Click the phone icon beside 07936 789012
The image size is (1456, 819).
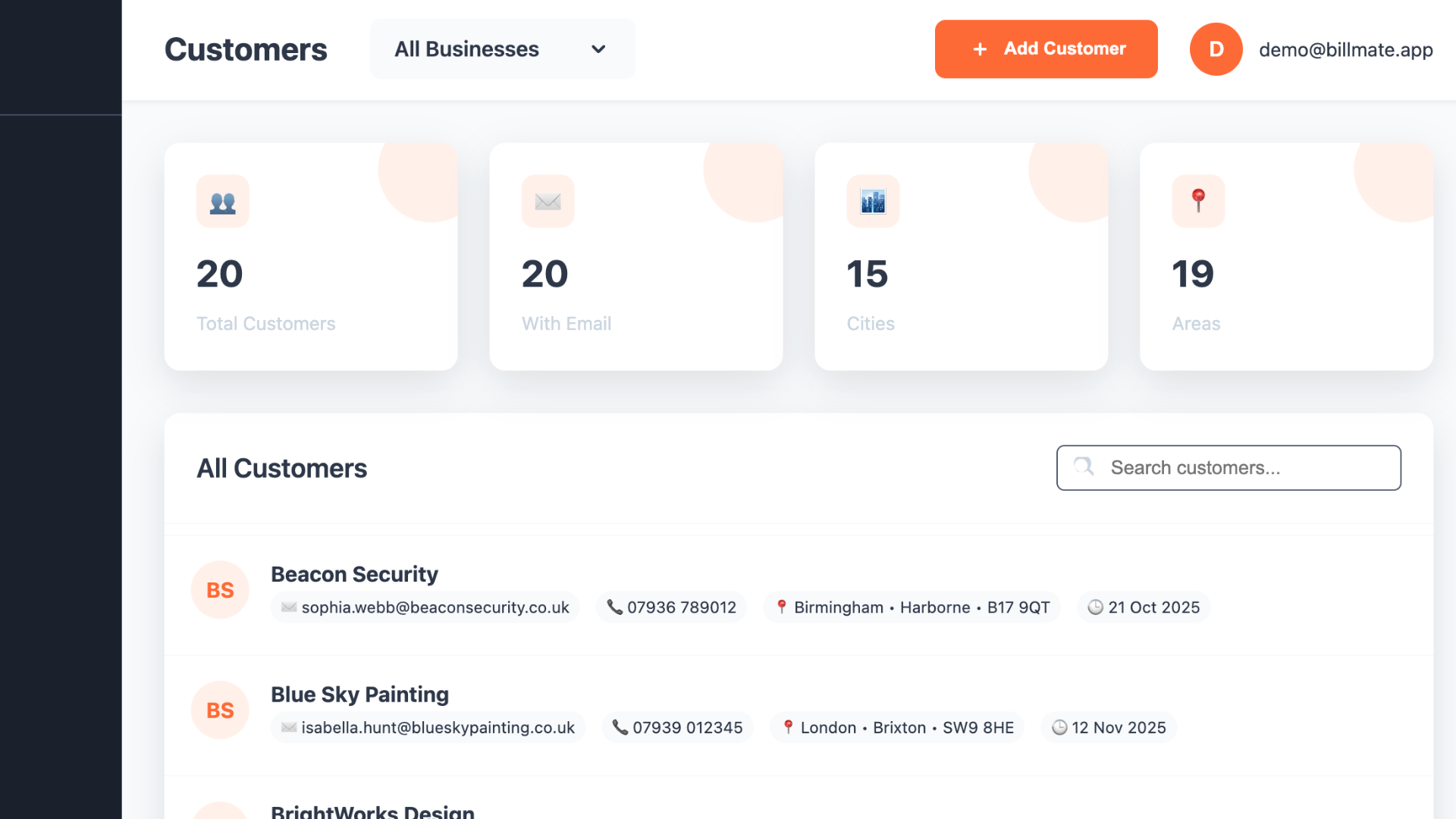coord(617,607)
